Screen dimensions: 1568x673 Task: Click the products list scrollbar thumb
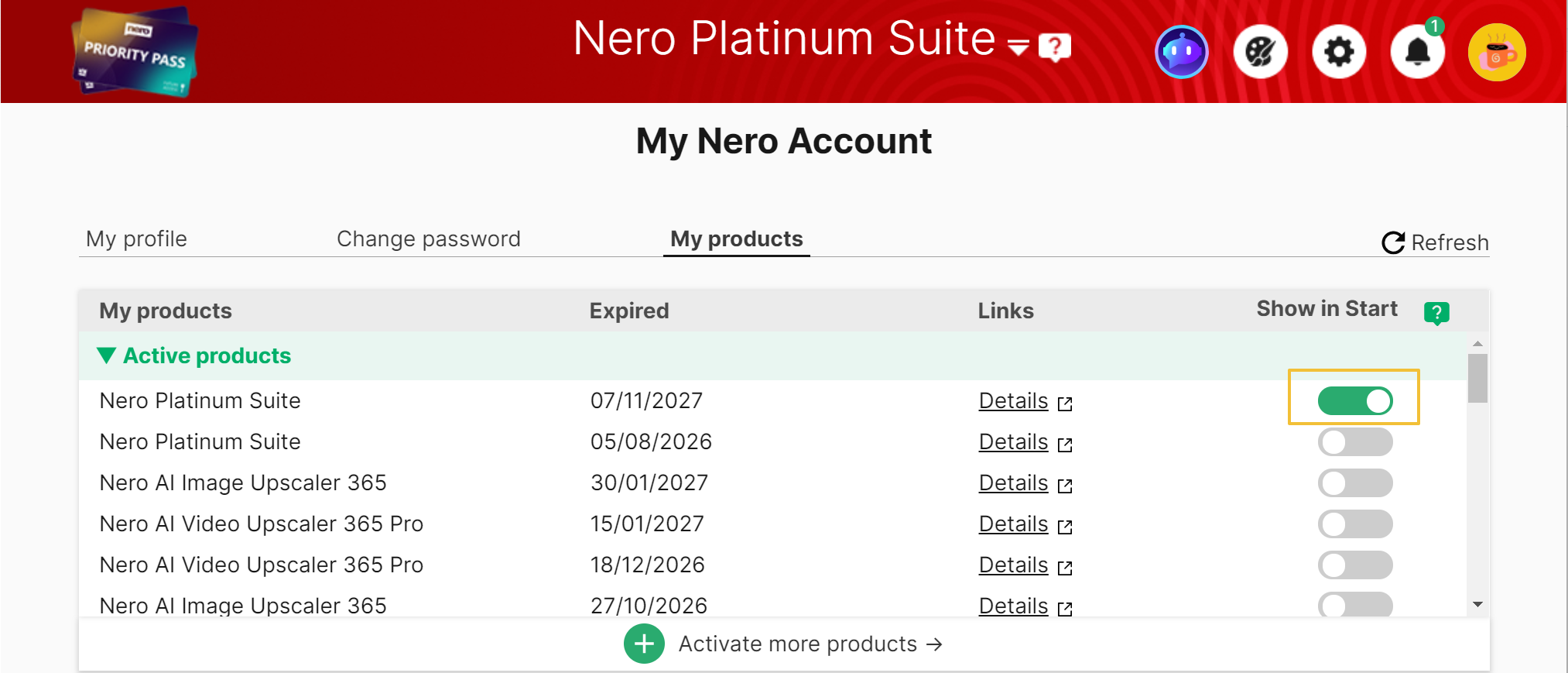tap(1477, 379)
